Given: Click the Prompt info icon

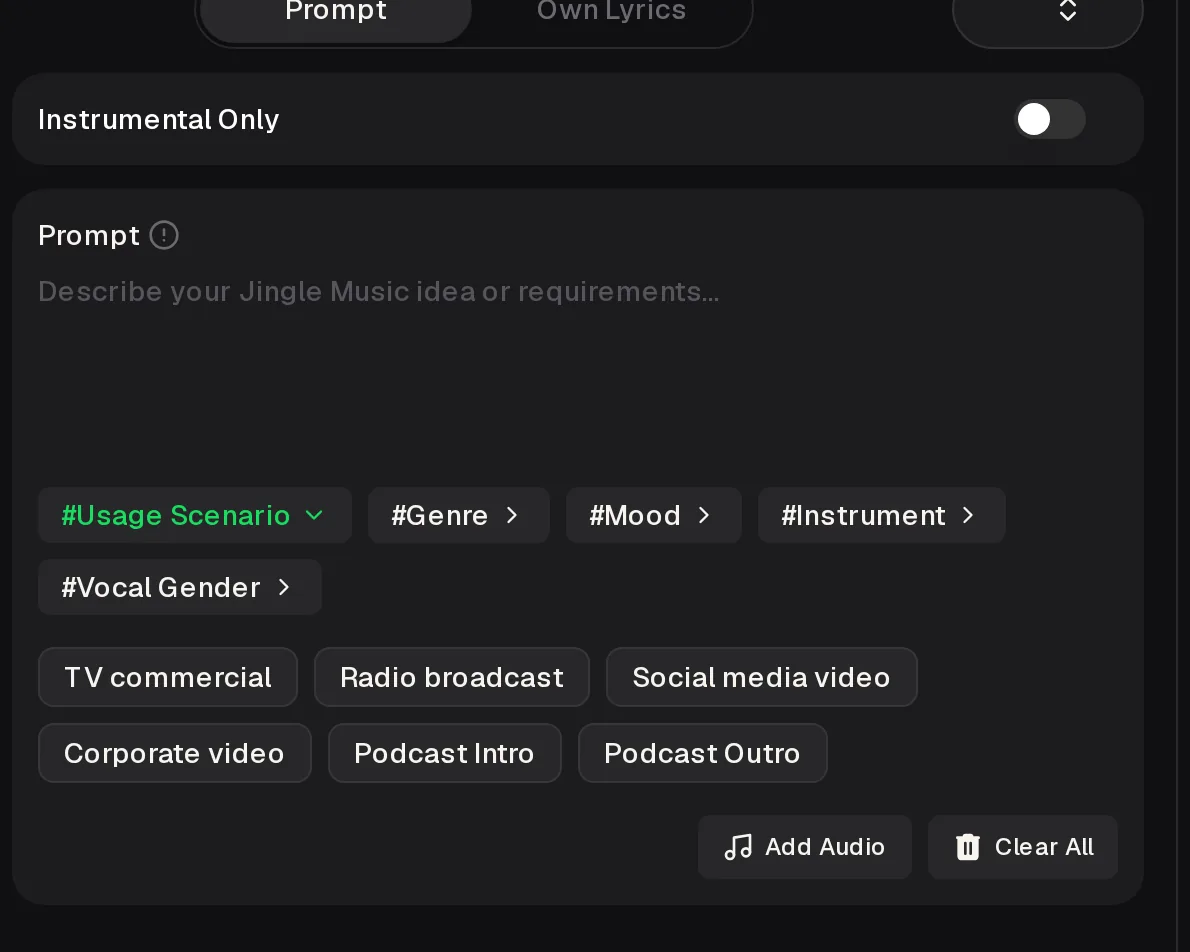Looking at the screenshot, I should (x=164, y=235).
